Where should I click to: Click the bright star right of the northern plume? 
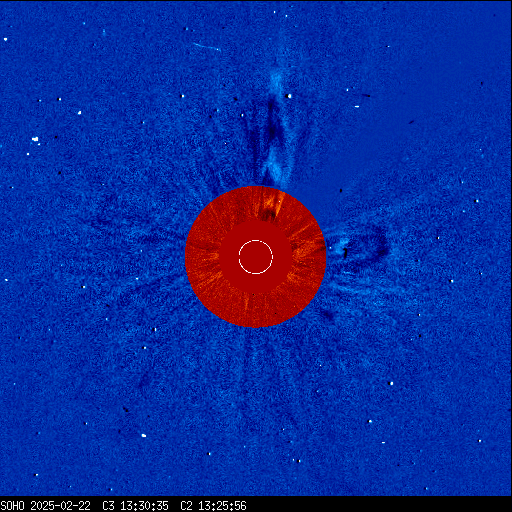coord(289,96)
